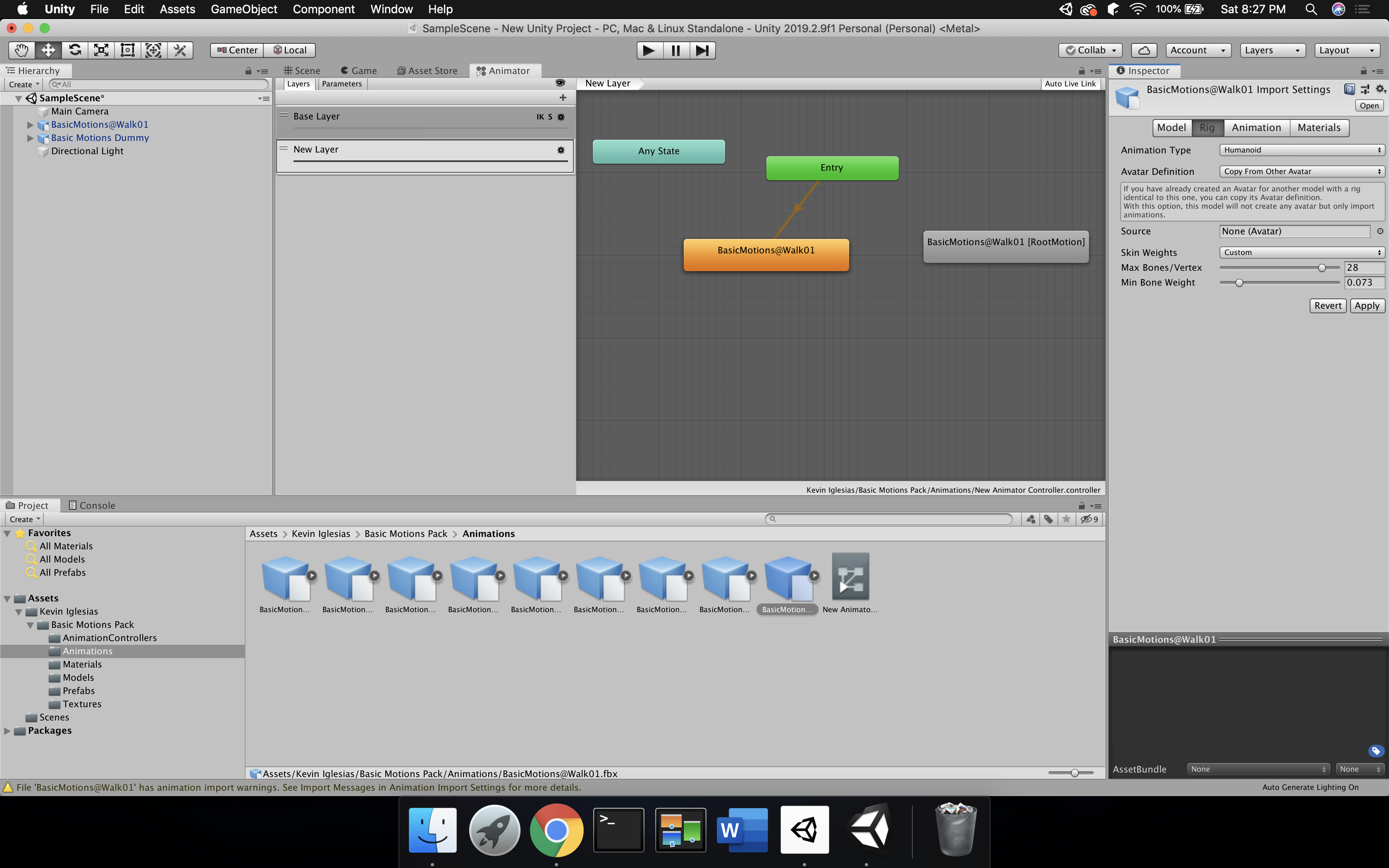Viewport: 1389px width, 868px height.
Task: Switch to the Parameters tab
Action: [341, 84]
